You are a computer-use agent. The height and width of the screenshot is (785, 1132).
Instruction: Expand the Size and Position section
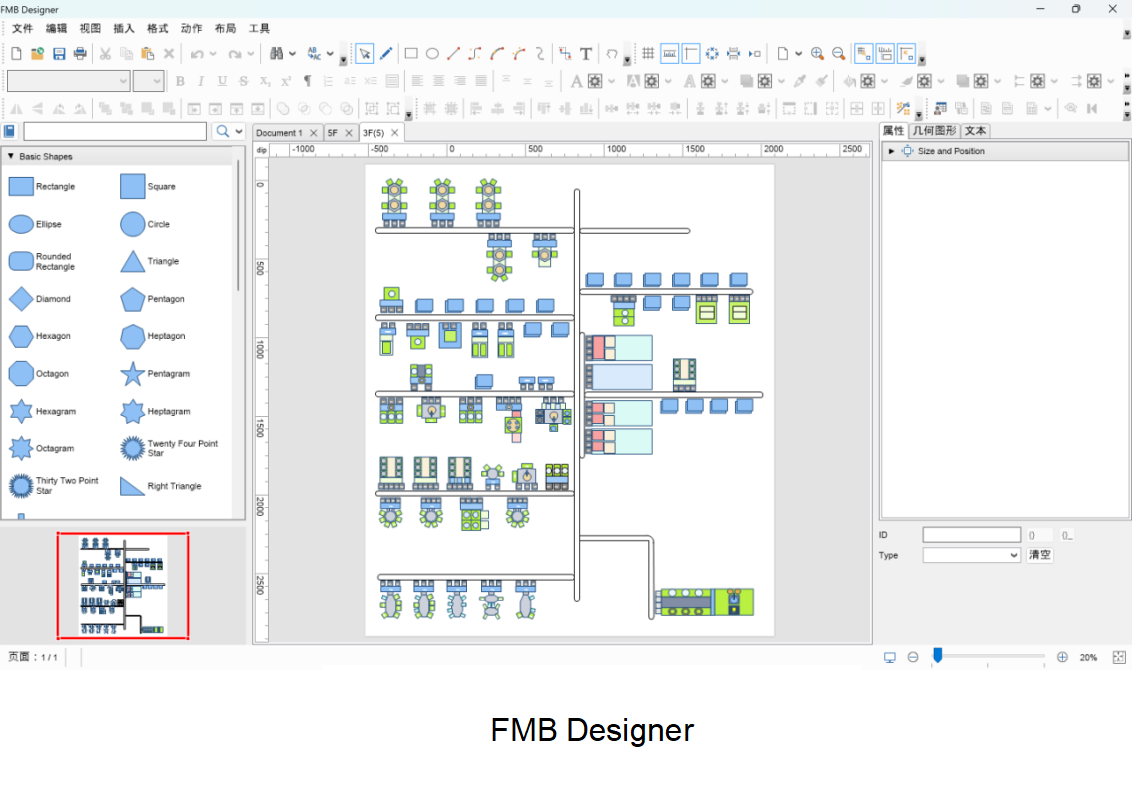click(892, 151)
